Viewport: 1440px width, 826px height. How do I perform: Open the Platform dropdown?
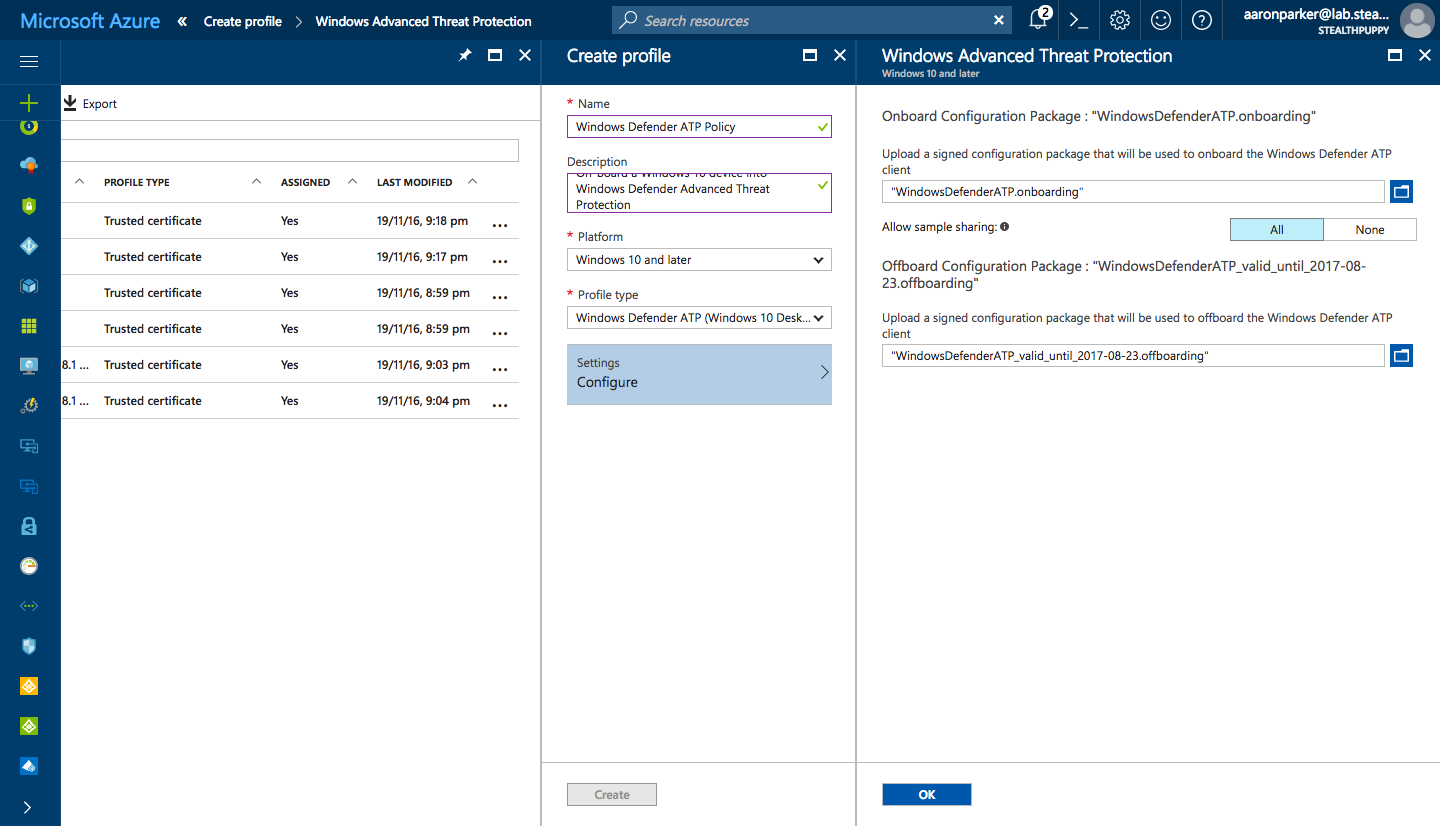[x=699, y=260]
